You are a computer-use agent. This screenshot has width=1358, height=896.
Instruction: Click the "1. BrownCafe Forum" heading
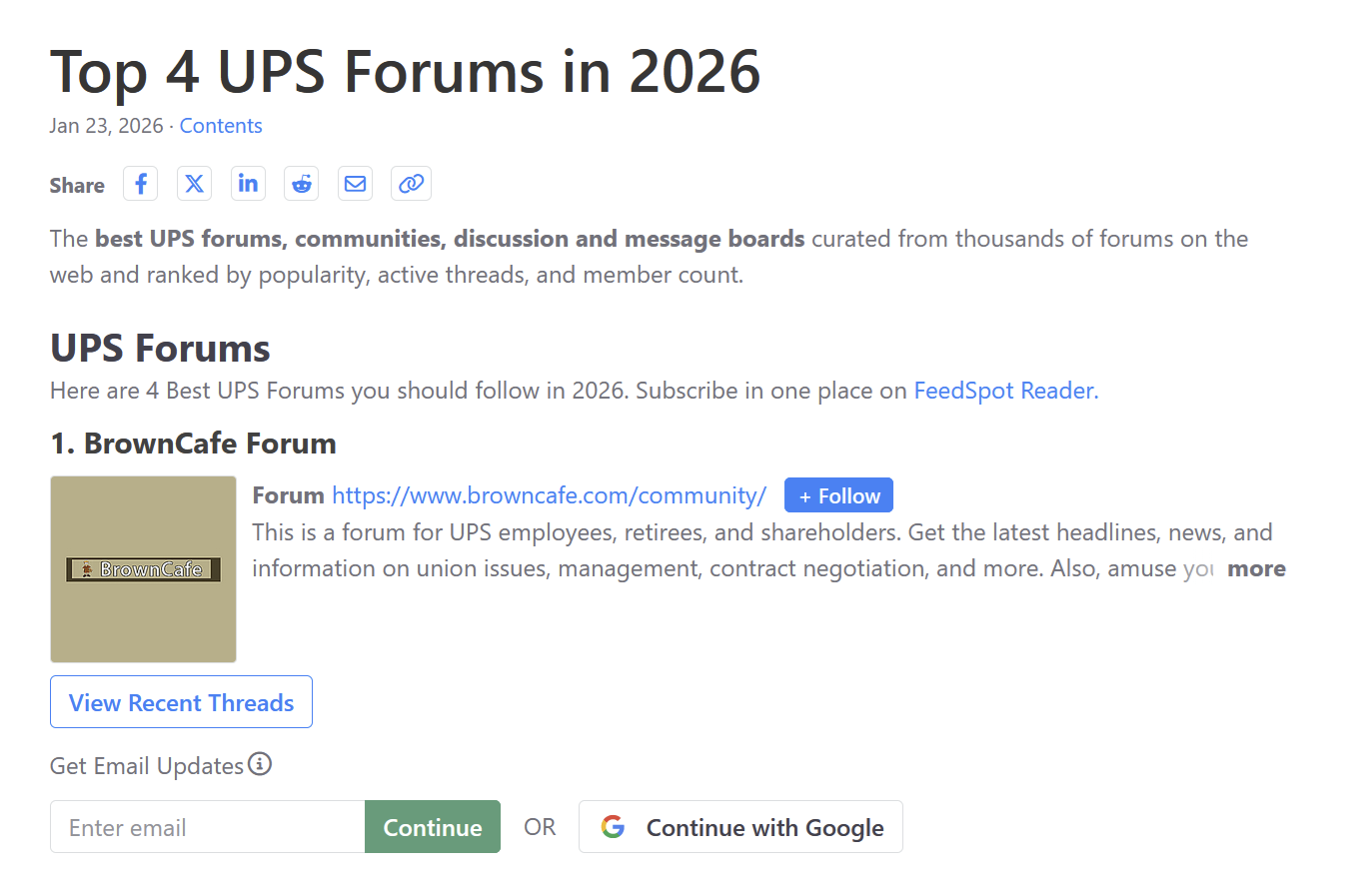[x=193, y=444]
